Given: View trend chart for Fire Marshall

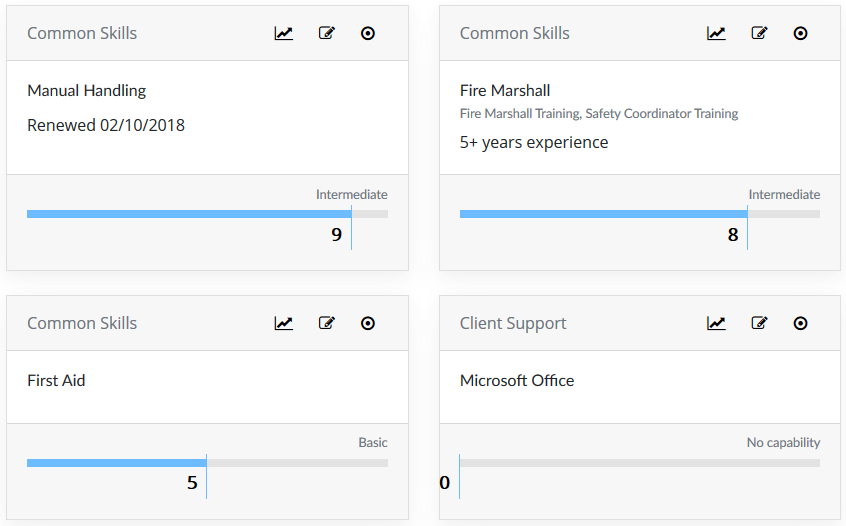Looking at the screenshot, I should [716, 33].
